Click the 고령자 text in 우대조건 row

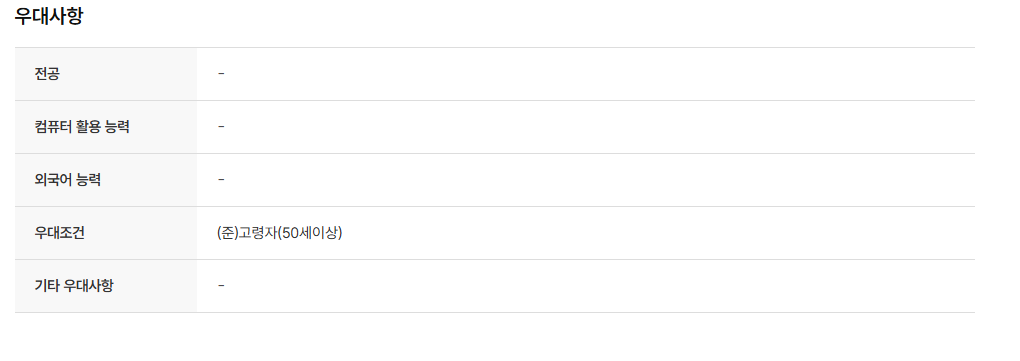click(258, 233)
